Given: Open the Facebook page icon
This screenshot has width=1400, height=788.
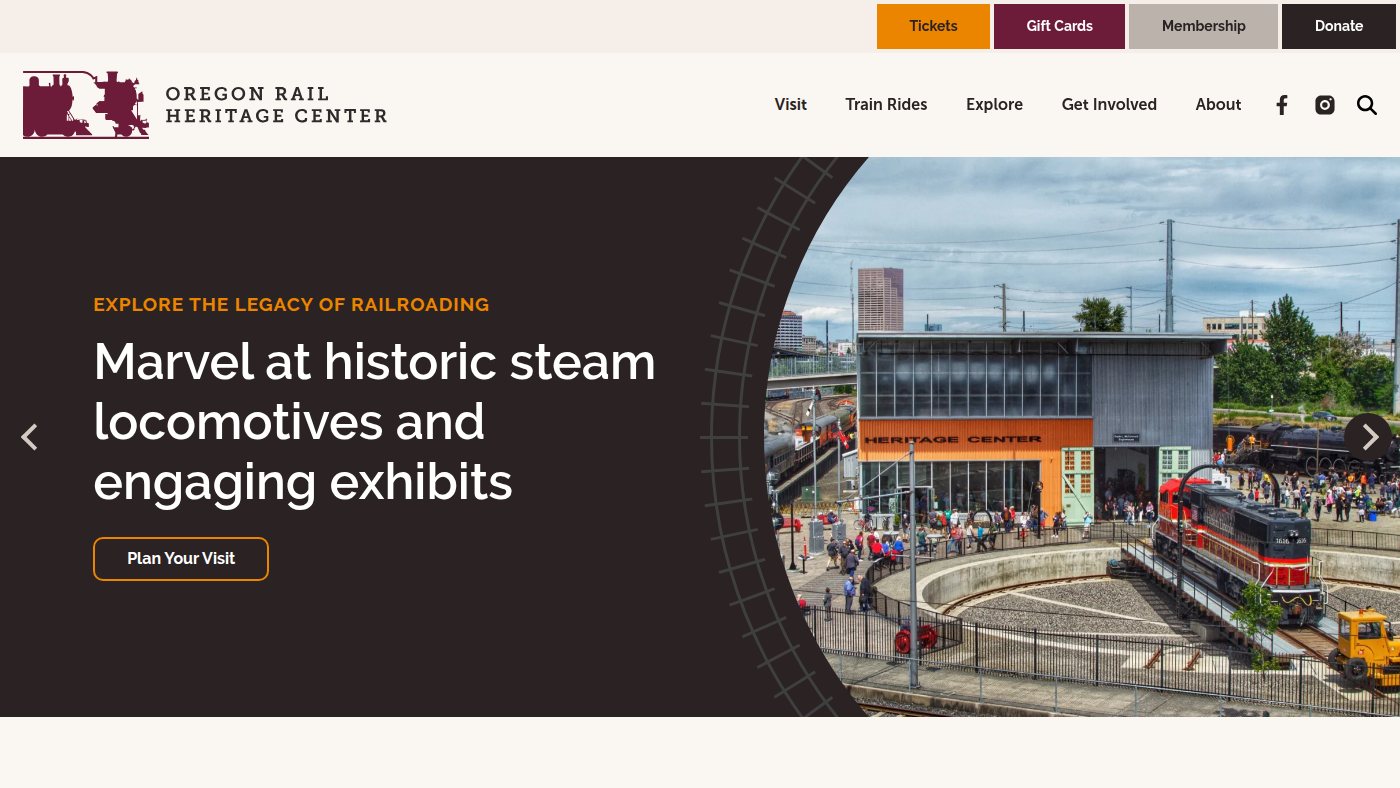Looking at the screenshot, I should [1282, 105].
